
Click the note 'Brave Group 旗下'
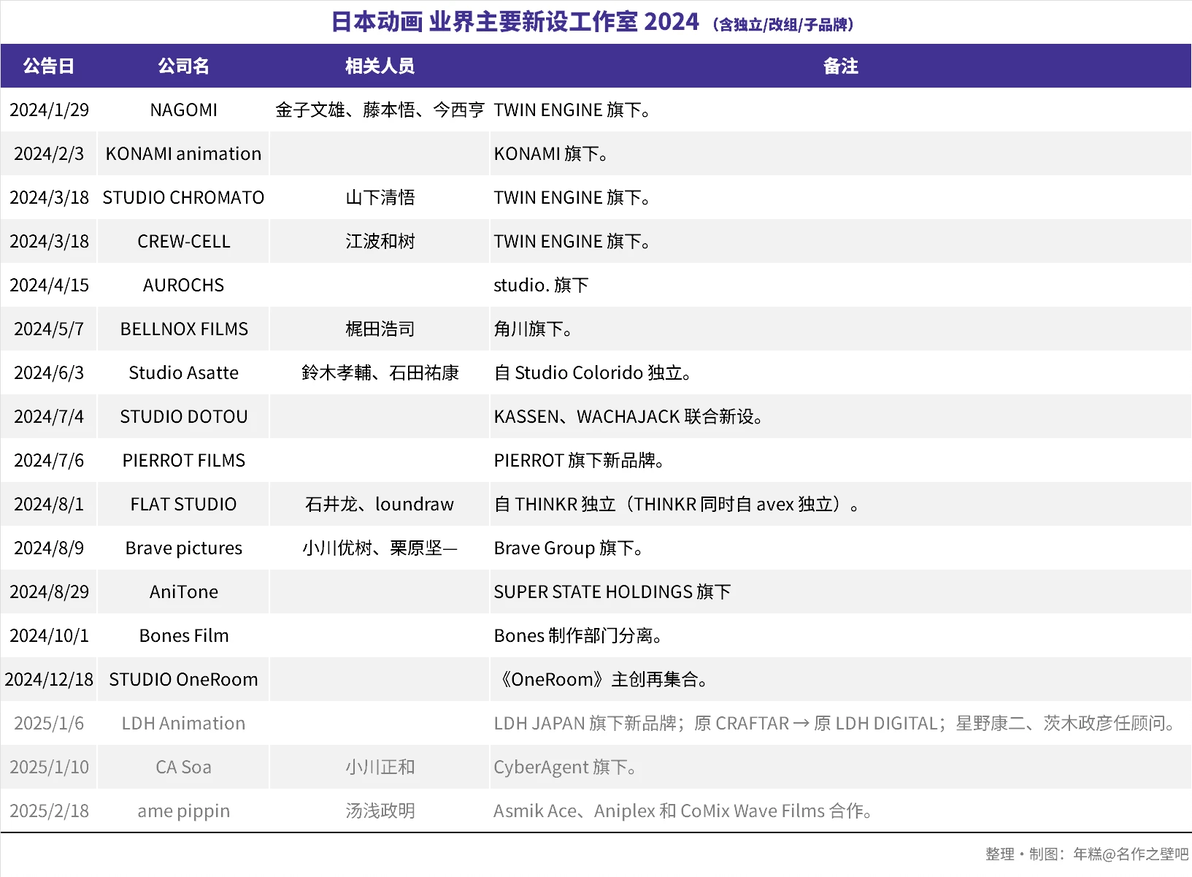point(568,548)
